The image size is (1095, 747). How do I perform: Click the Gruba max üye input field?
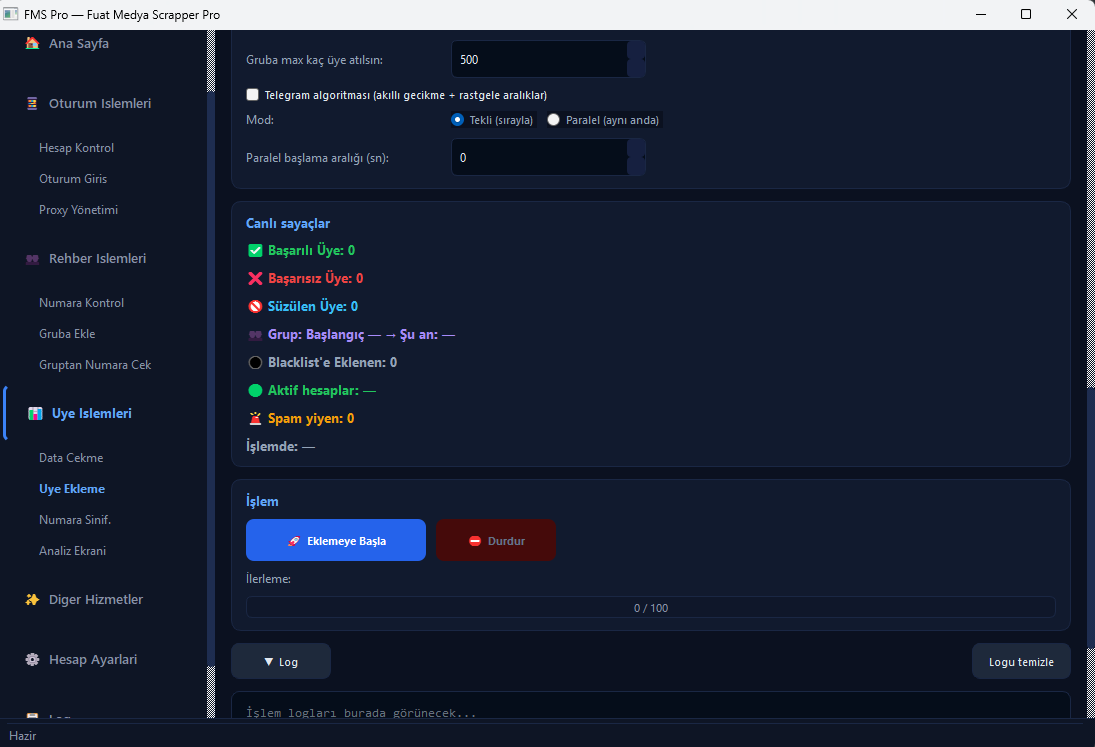pyautogui.click(x=539, y=59)
